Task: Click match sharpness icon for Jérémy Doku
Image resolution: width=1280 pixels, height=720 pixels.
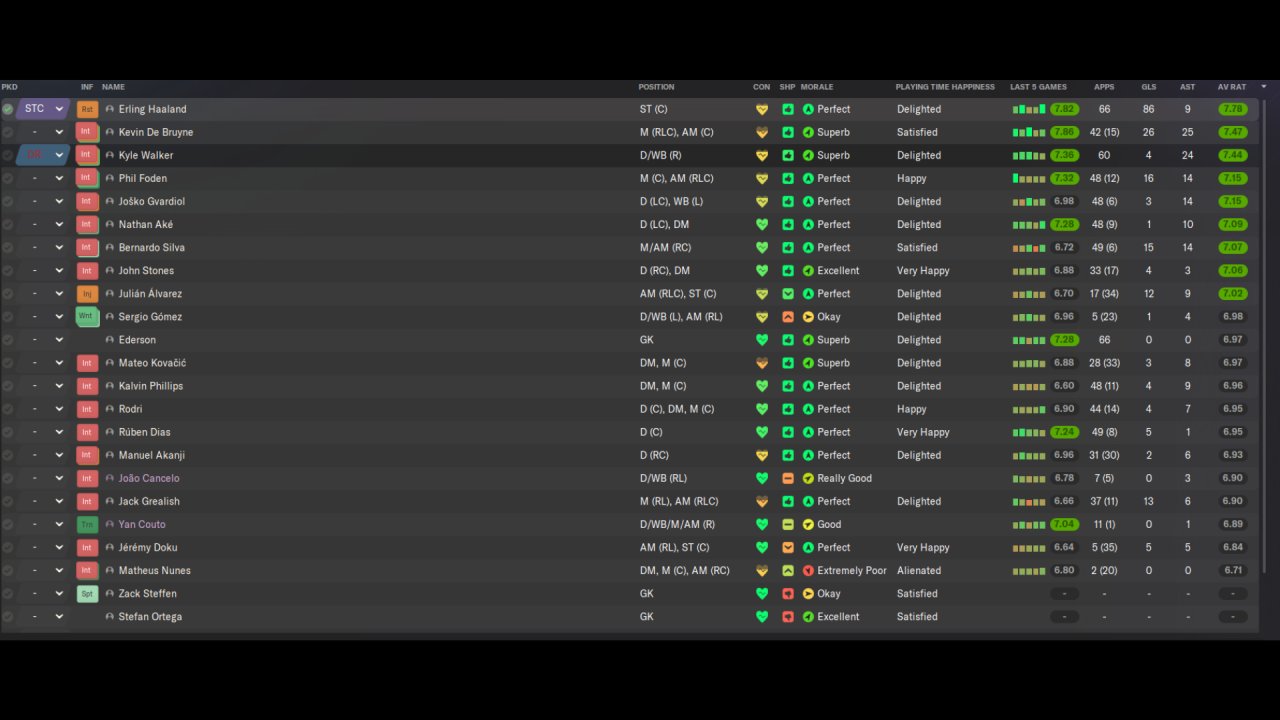Action: coord(788,548)
